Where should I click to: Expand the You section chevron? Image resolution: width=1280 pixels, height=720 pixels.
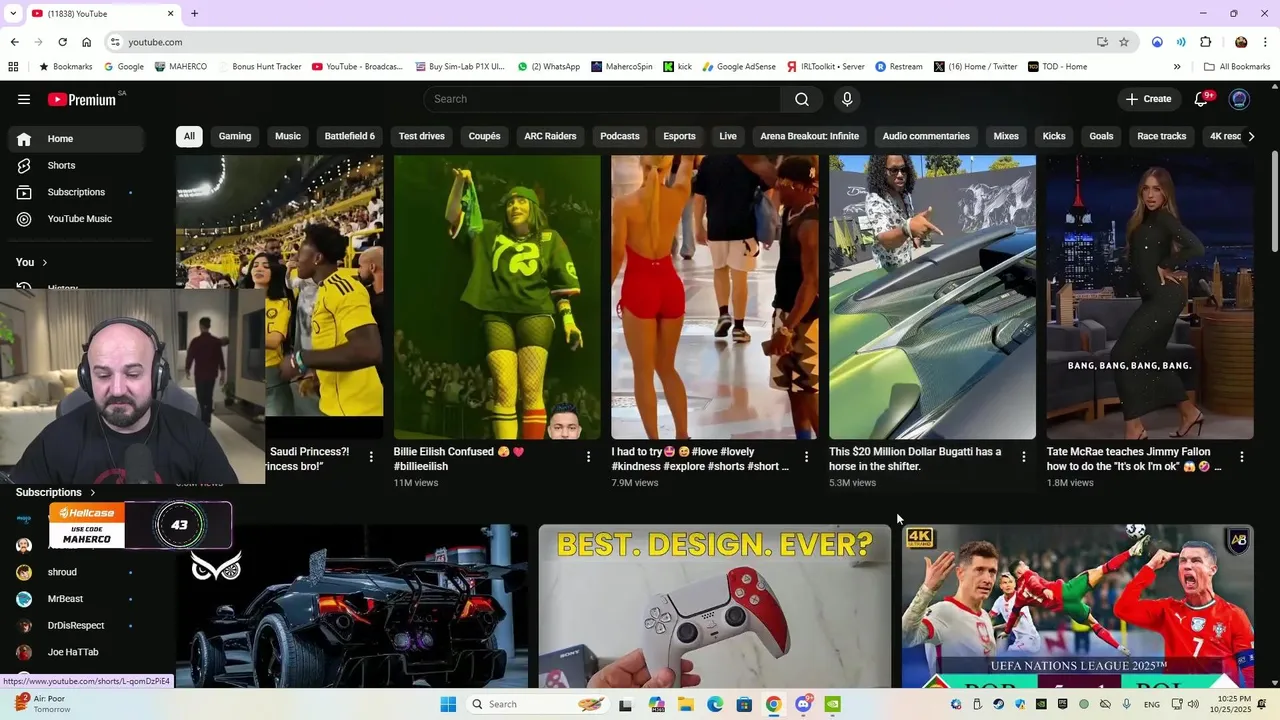(44, 262)
